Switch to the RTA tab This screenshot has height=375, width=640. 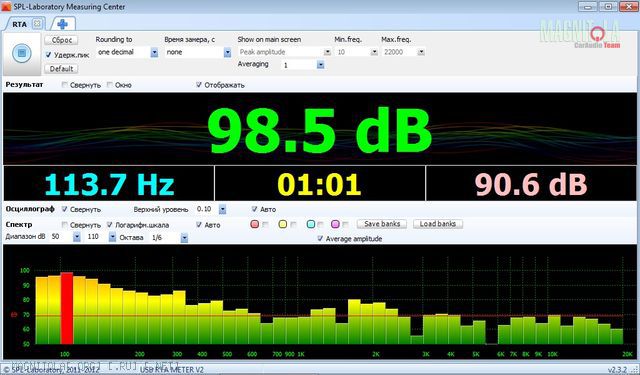click(19, 24)
